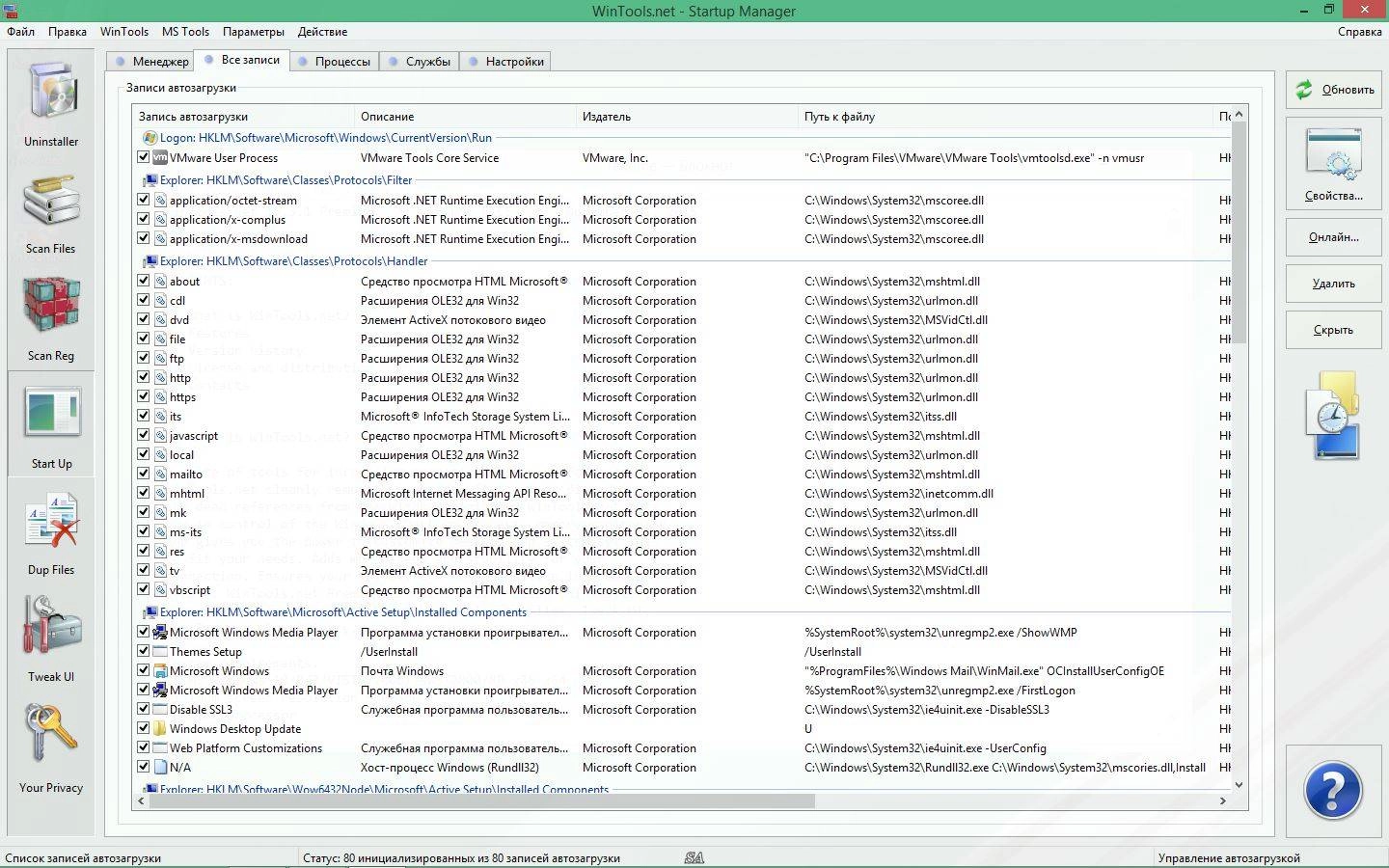The width and height of the screenshot is (1389, 868).
Task: Sort by the Издатель column header
Action: click(x=687, y=117)
